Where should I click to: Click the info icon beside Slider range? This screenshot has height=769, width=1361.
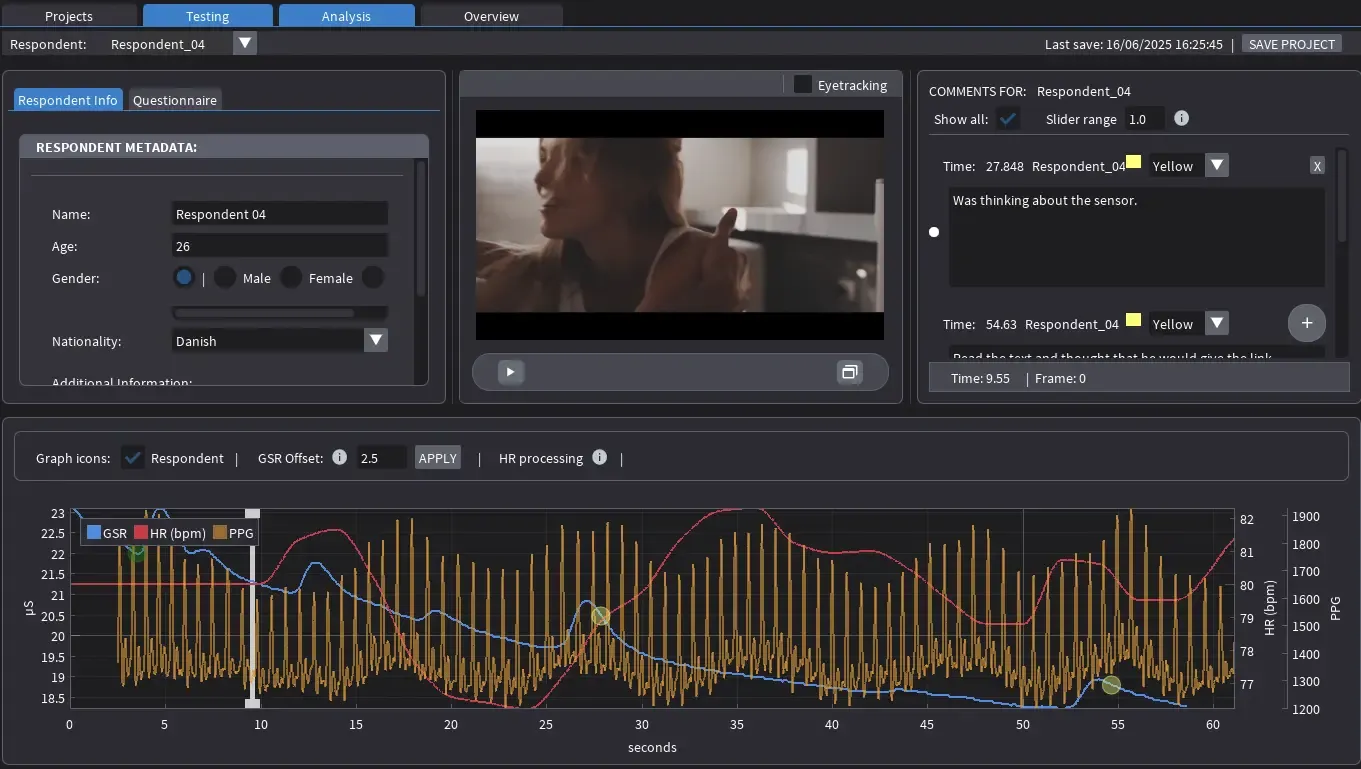[x=1181, y=118]
